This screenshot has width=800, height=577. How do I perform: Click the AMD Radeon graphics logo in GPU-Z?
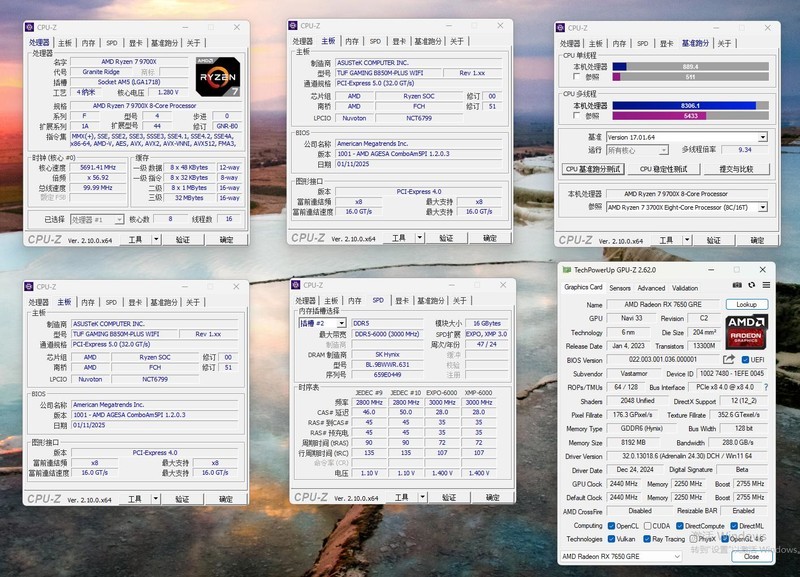744,332
